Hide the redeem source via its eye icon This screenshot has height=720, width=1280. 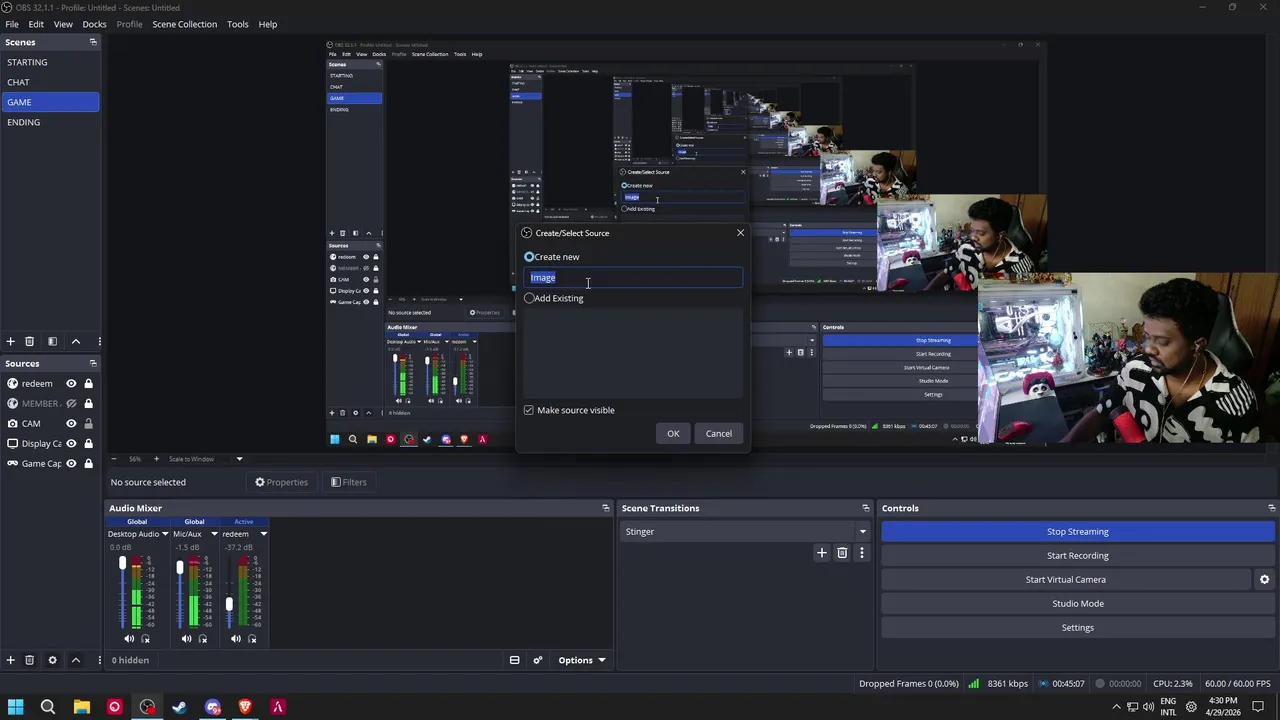(x=71, y=383)
